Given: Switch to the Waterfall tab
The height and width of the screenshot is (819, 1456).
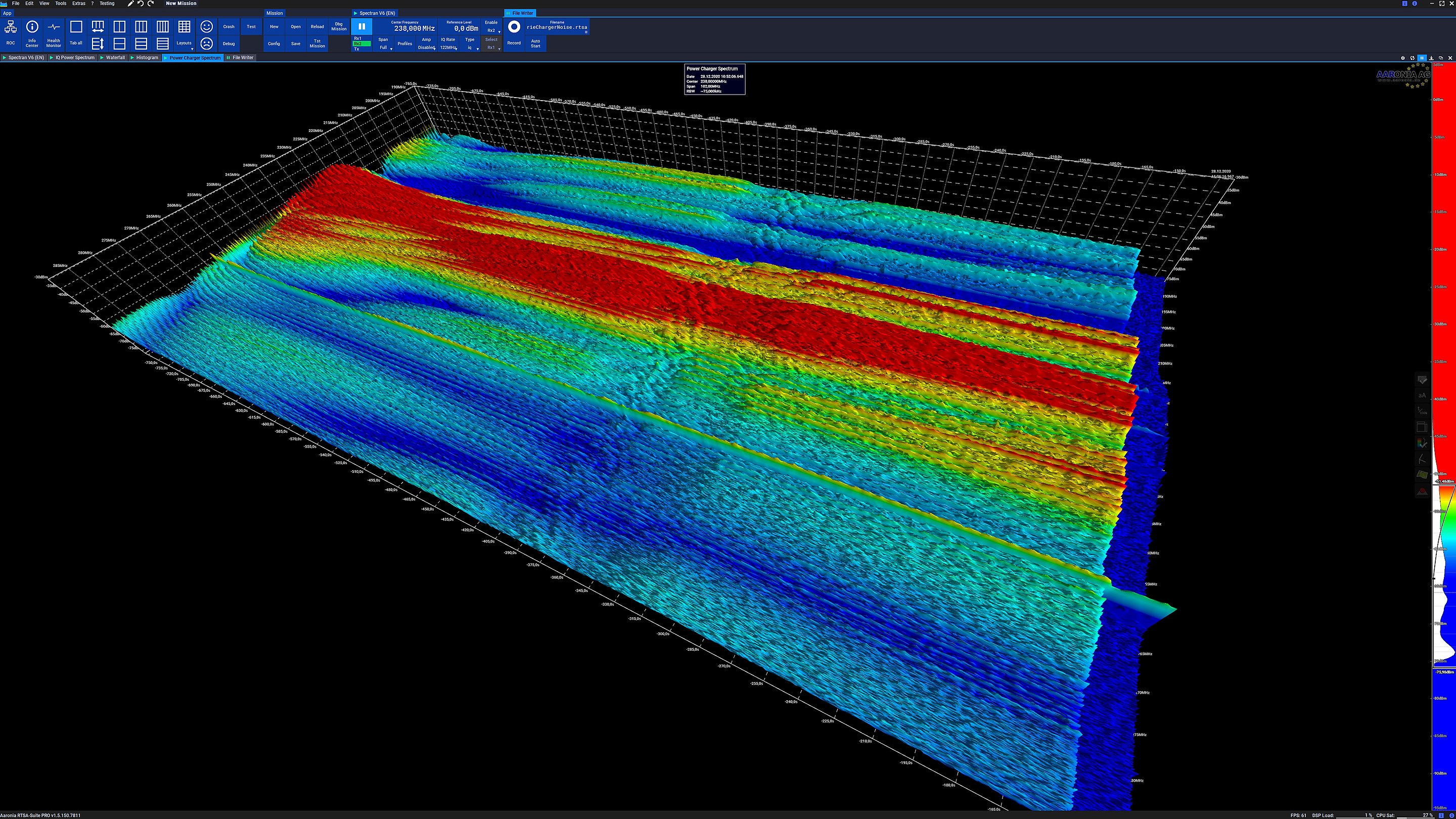Looking at the screenshot, I should tap(115, 58).
